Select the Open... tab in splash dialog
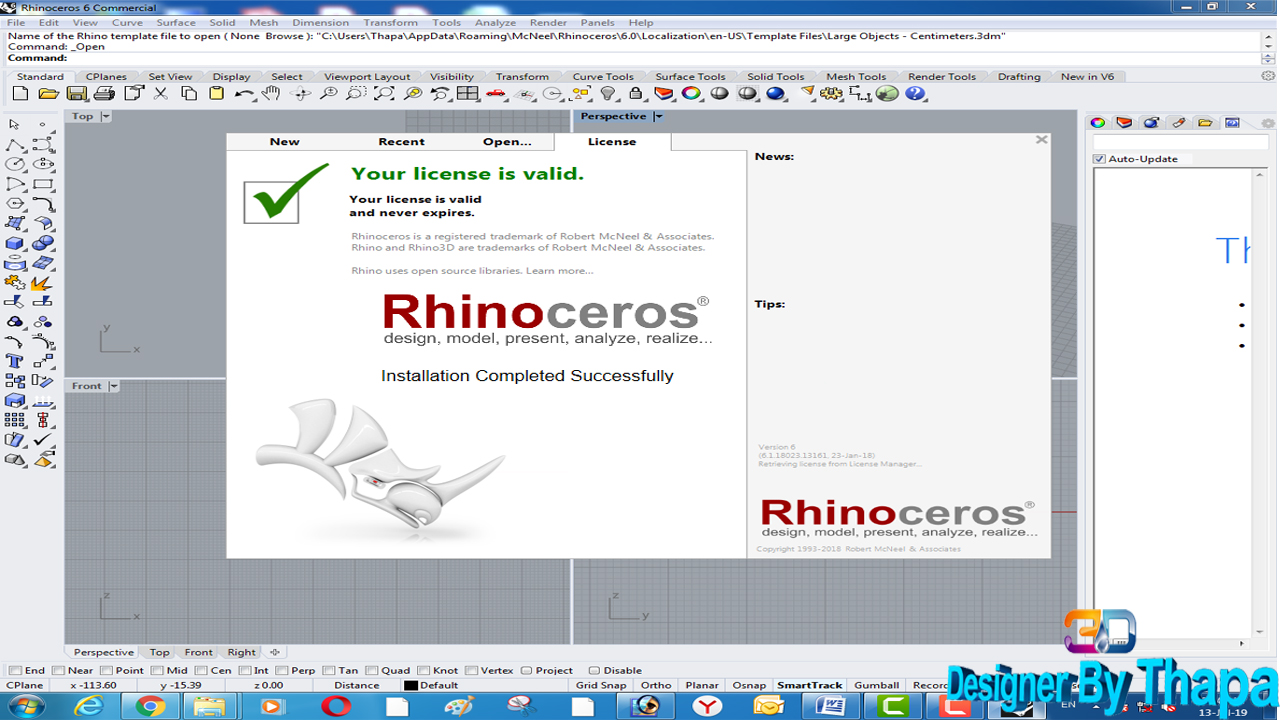 tap(507, 142)
